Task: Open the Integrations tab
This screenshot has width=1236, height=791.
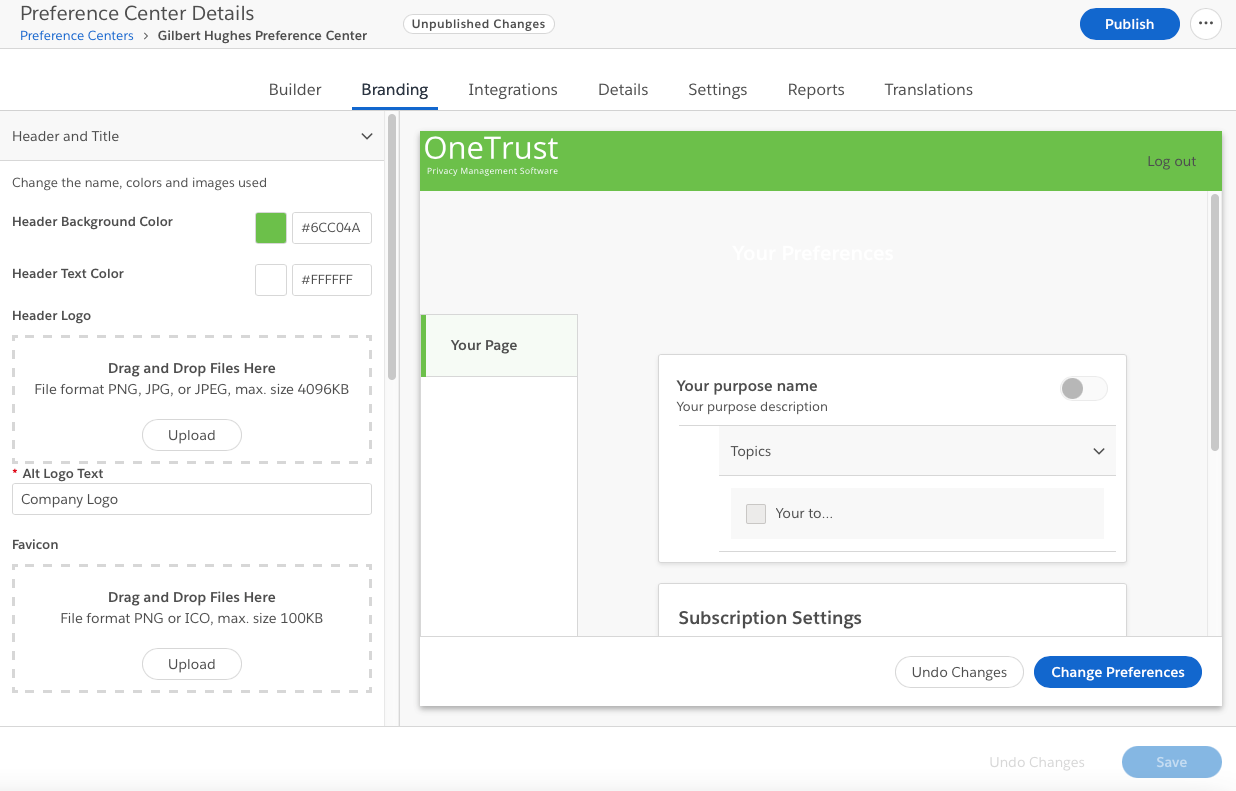Action: [x=512, y=90]
